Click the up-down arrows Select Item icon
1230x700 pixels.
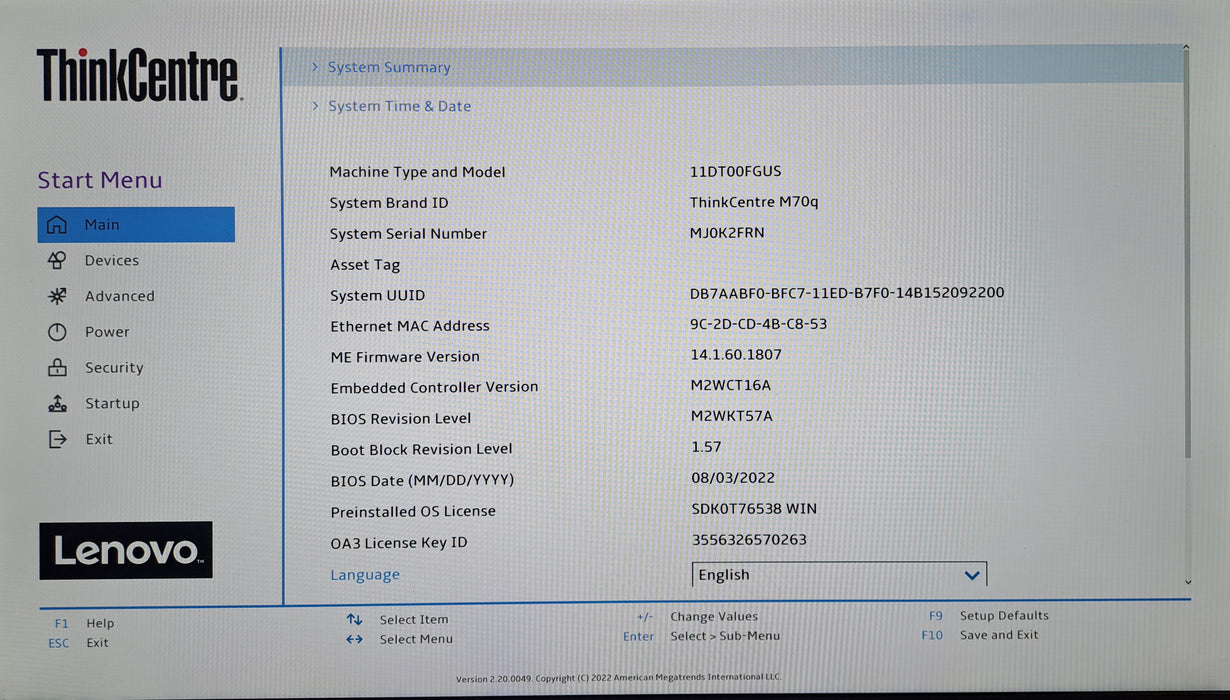[x=354, y=620]
